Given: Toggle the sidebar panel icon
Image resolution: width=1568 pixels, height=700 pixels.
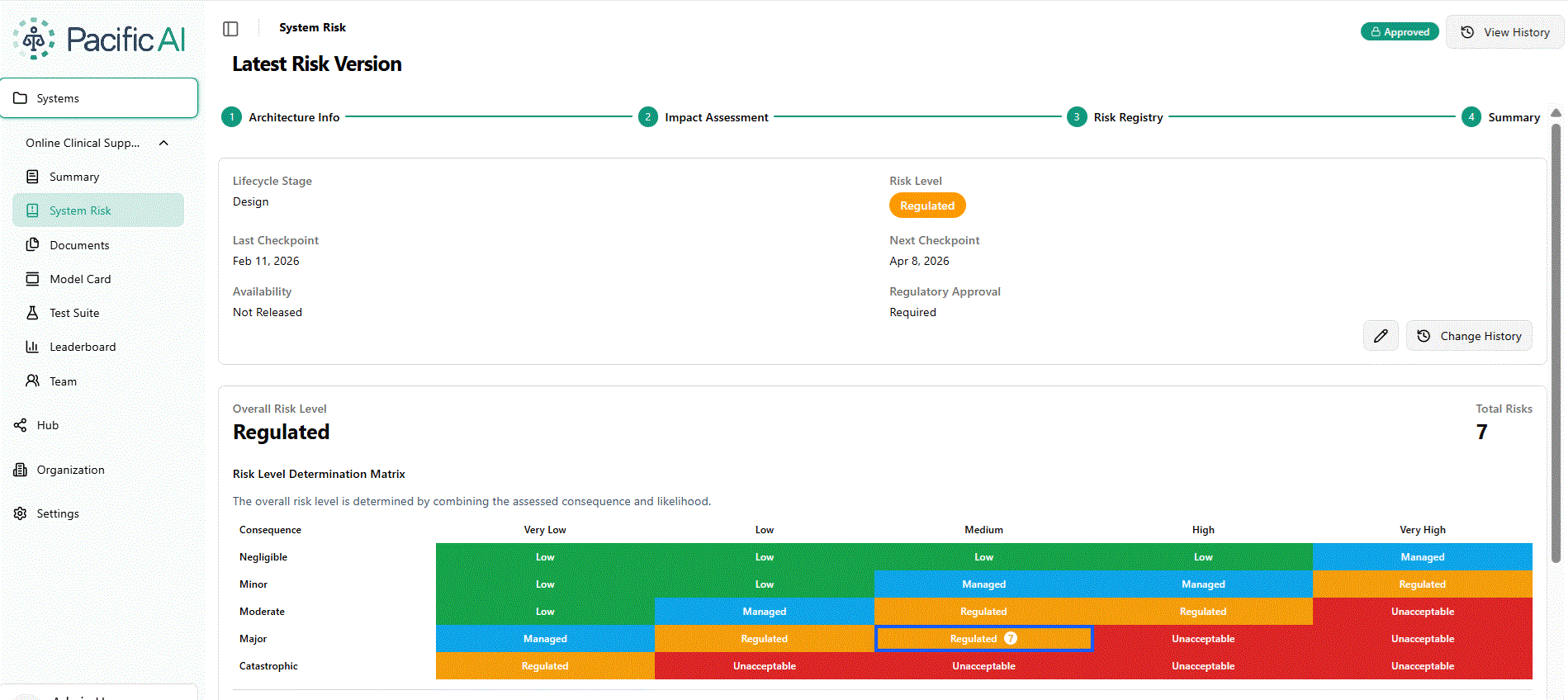Looking at the screenshot, I should point(230,29).
